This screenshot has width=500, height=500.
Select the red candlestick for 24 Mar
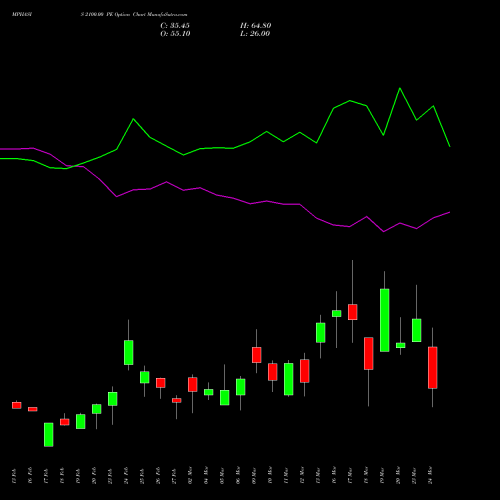433,368
